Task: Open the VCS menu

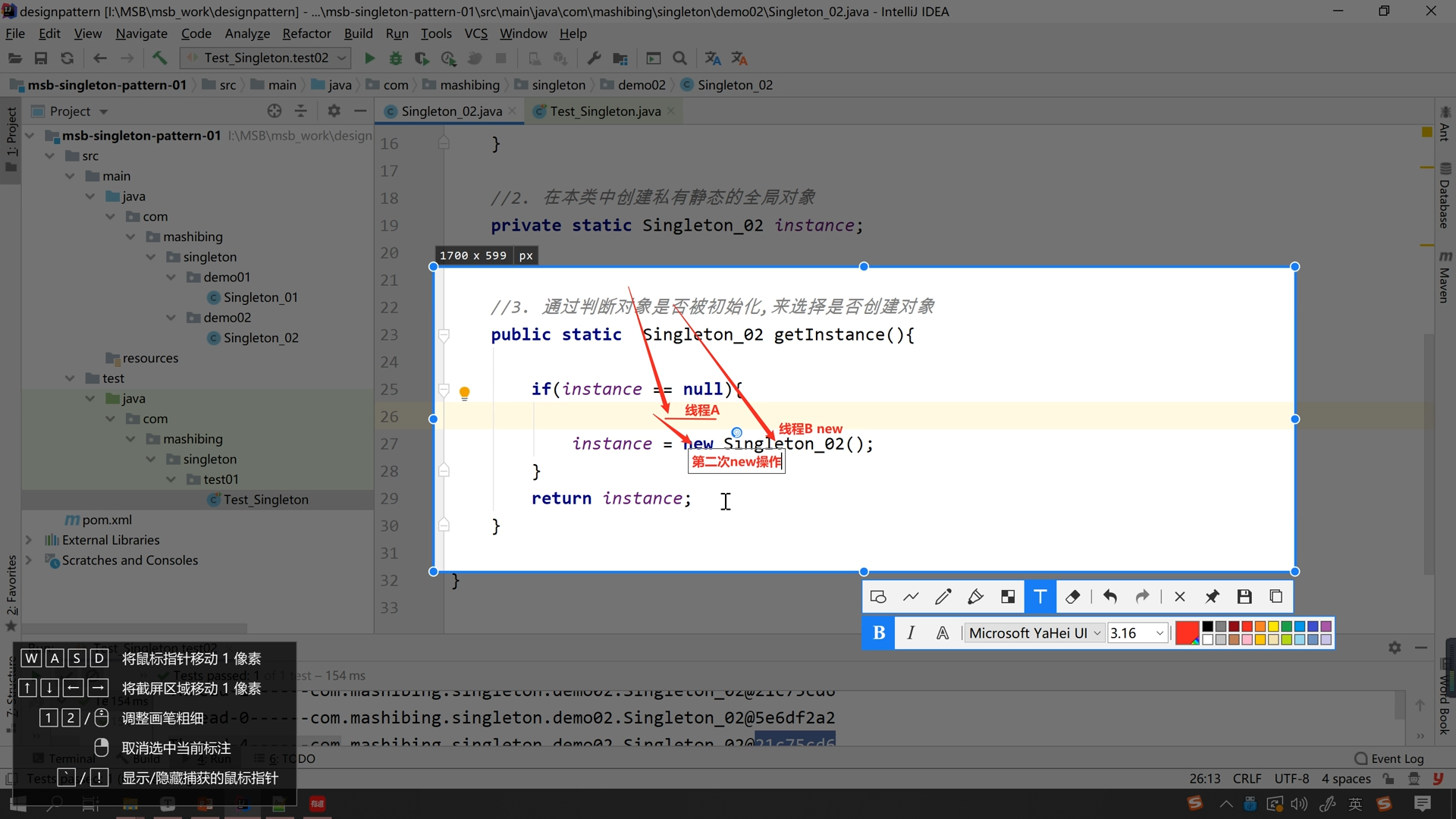Action: [x=476, y=33]
